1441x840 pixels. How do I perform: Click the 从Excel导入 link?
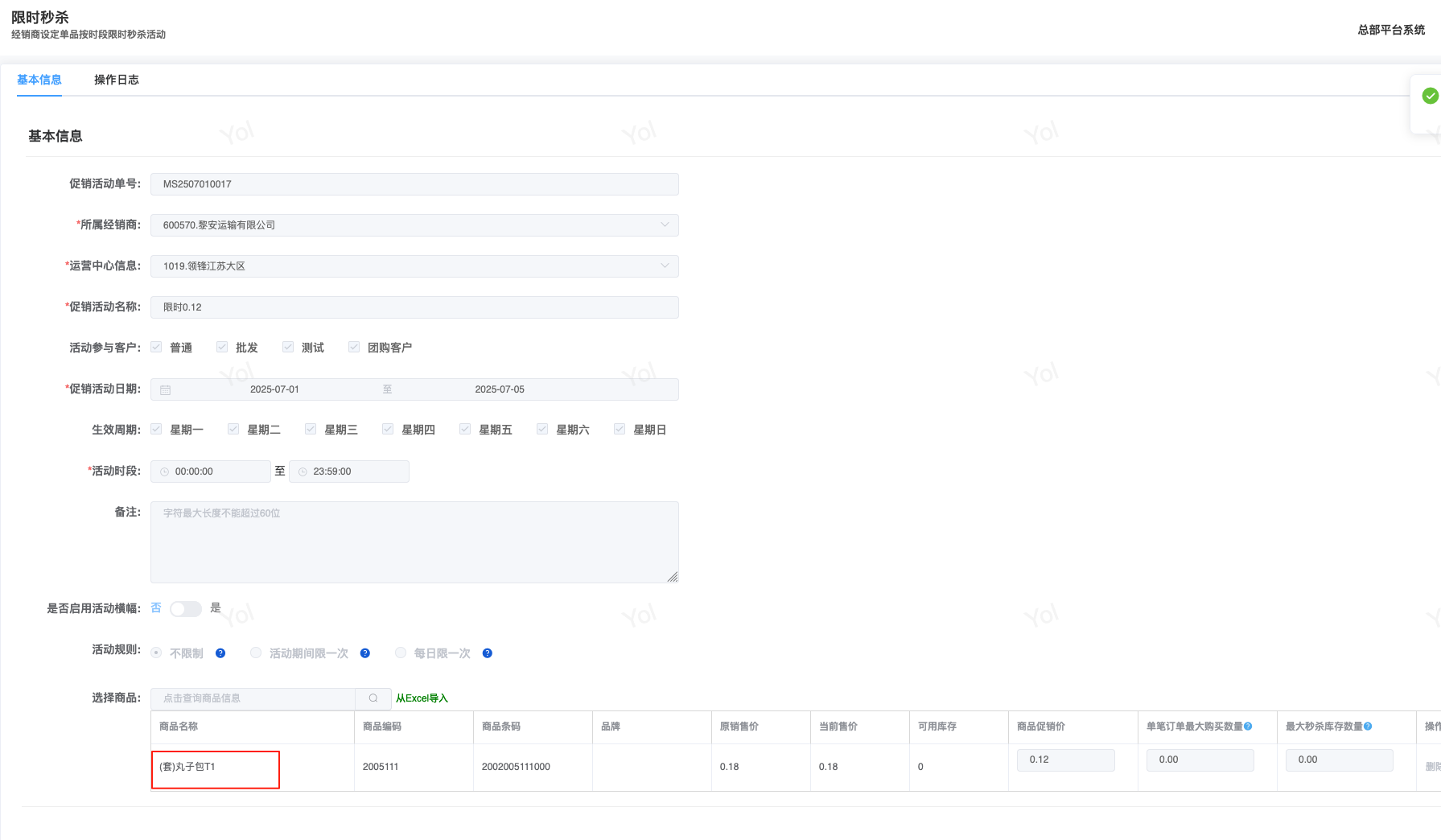coord(422,698)
